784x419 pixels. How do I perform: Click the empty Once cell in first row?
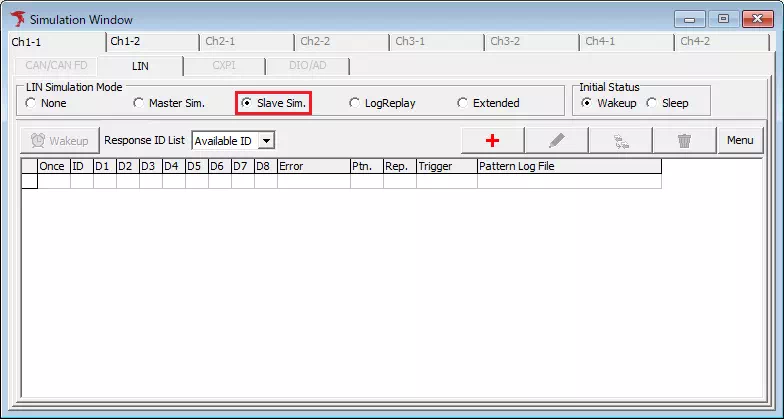coord(52,182)
